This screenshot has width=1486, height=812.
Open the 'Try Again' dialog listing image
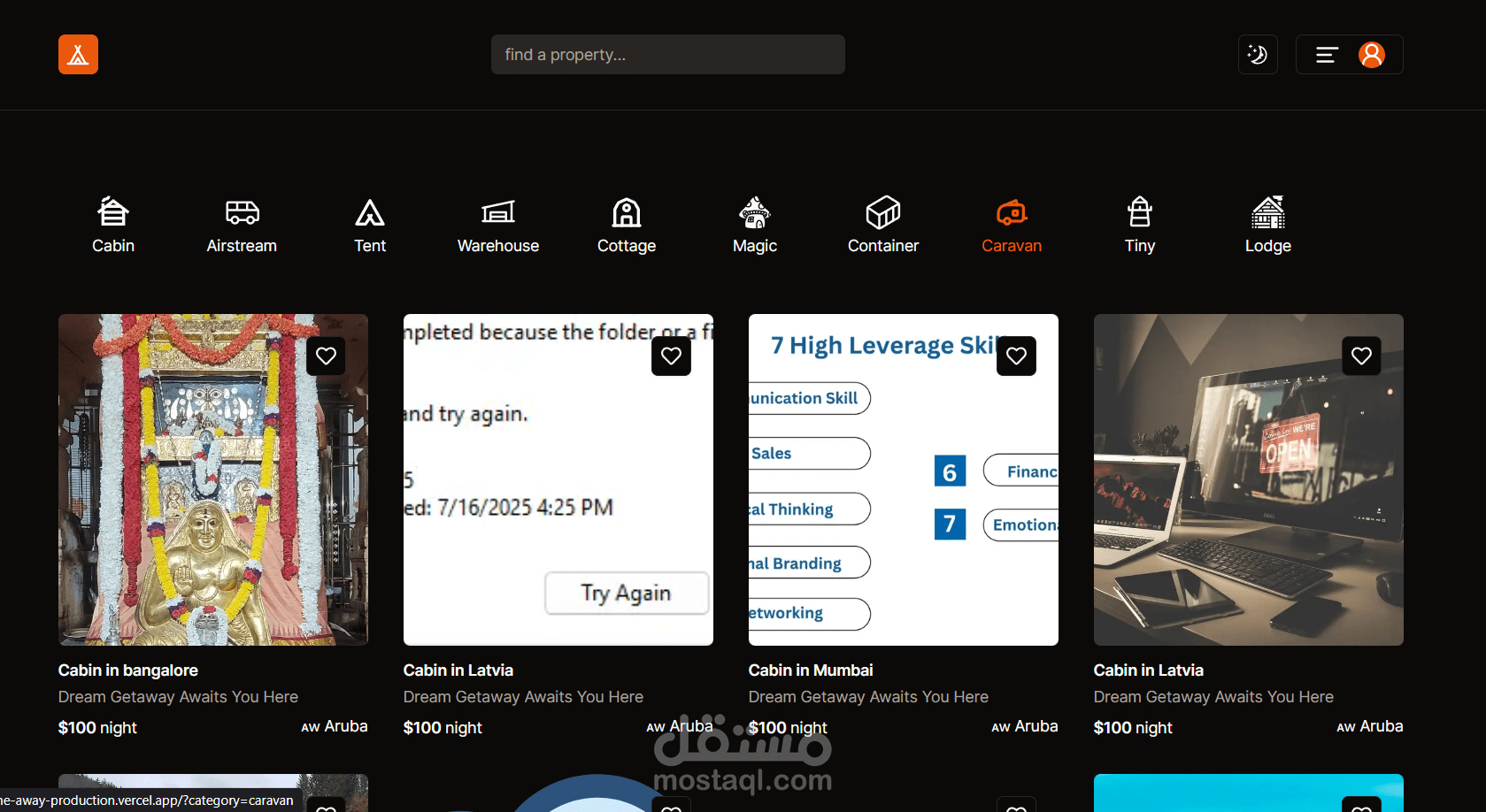click(558, 479)
